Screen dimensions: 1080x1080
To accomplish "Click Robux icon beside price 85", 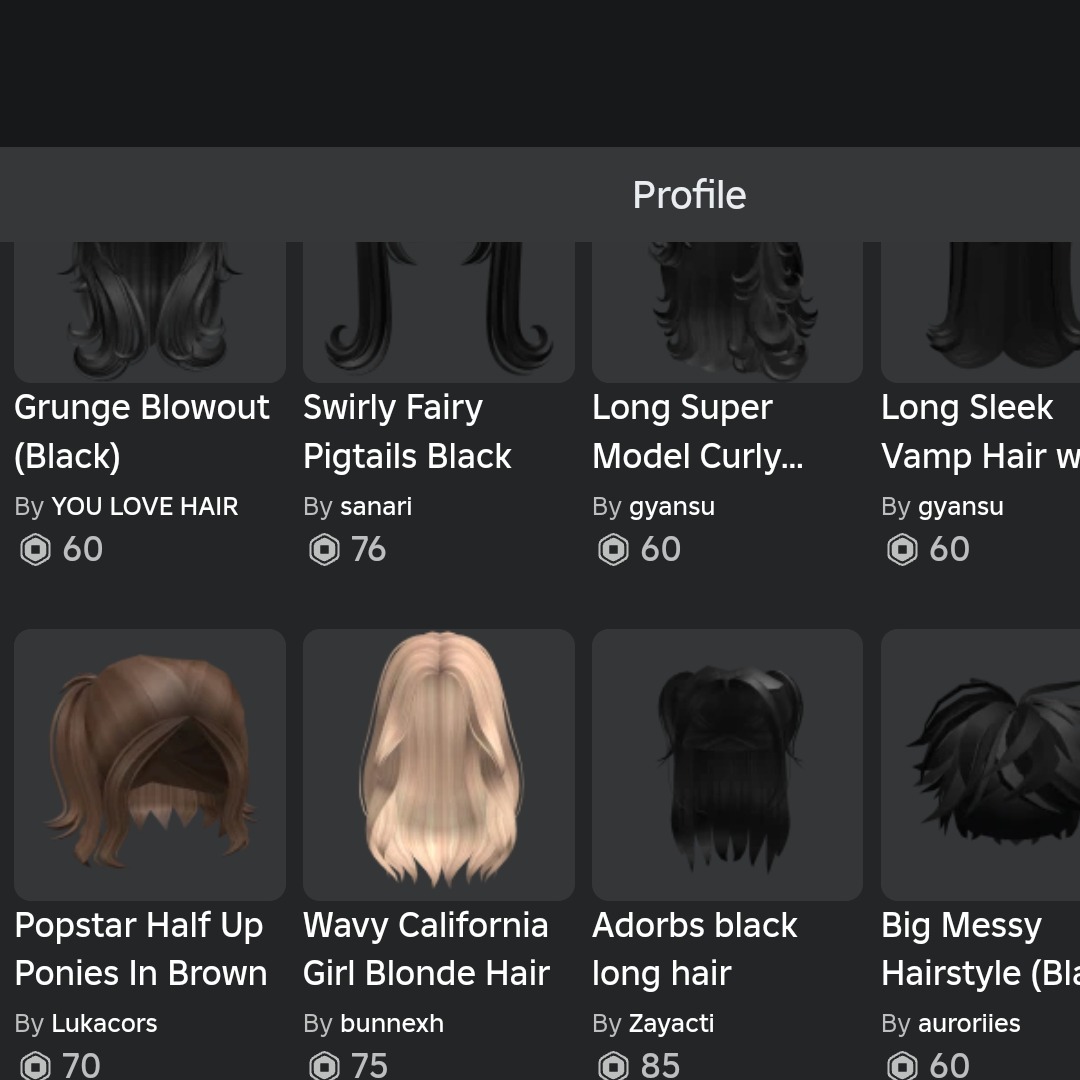I will click(613, 1066).
